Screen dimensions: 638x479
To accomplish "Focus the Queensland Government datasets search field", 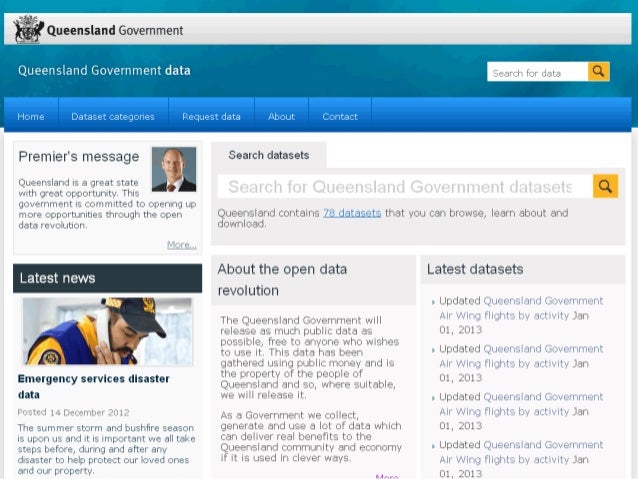I will pos(405,186).
